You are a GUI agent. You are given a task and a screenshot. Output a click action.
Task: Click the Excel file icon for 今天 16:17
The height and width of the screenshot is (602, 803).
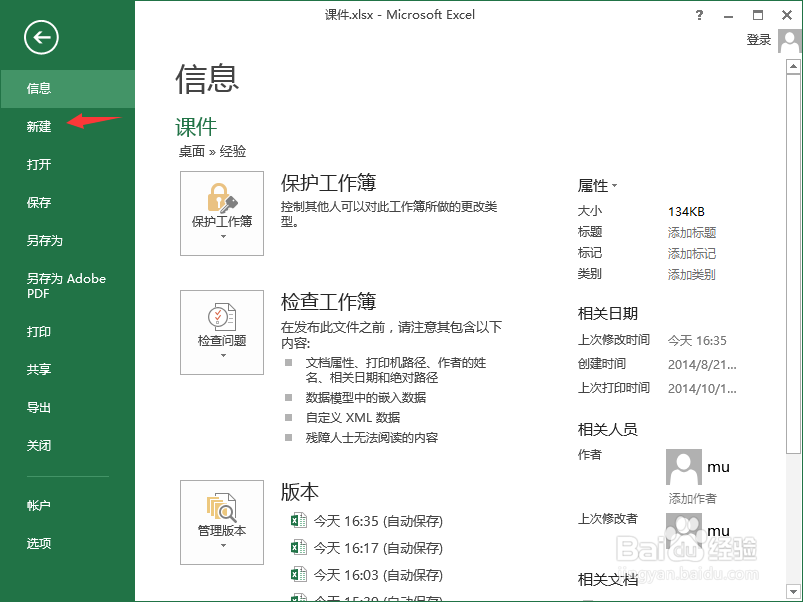pos(299,548)
